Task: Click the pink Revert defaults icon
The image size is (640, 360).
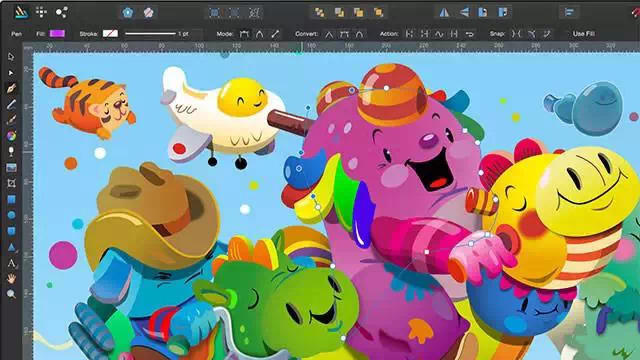Action: [149, 12]
